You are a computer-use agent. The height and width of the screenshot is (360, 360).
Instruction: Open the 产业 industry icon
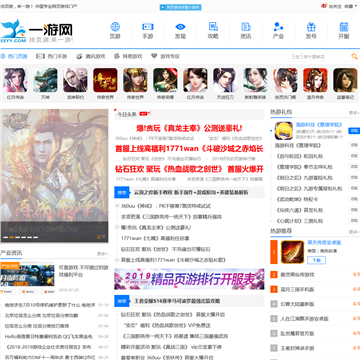(x=278, y=27)
